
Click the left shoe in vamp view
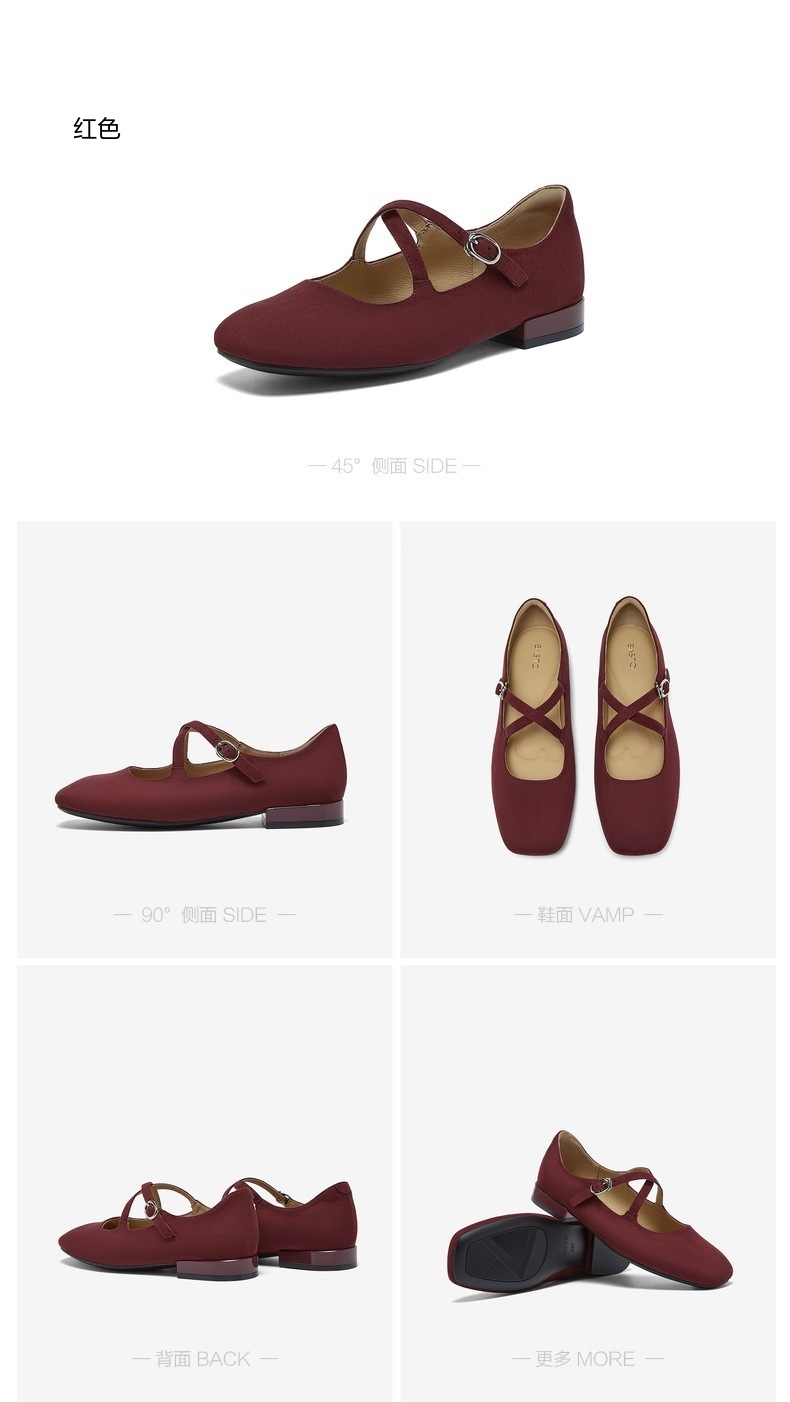533,725
